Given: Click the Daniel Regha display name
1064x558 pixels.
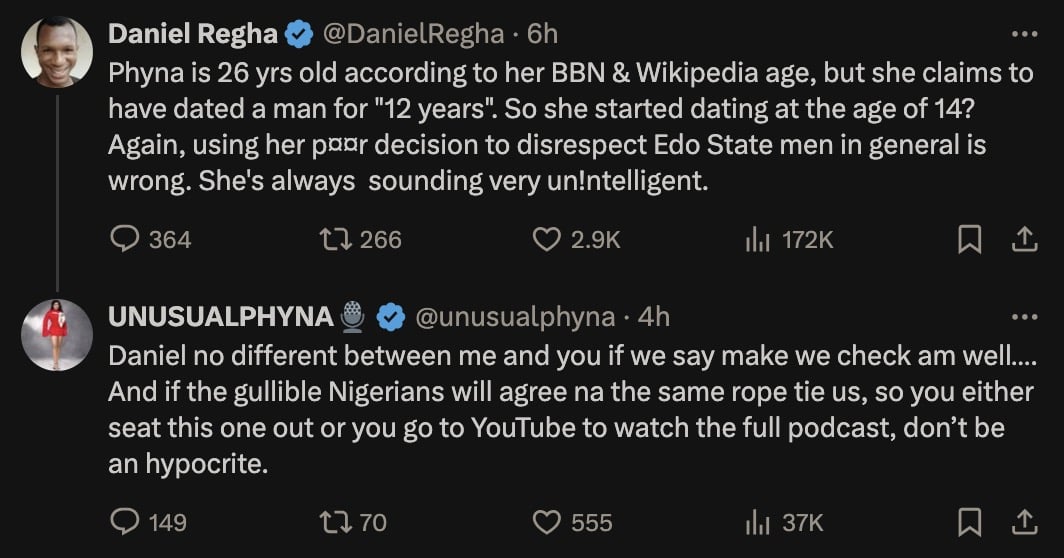Looking at the screenshot, I should [x=192, y=34].
